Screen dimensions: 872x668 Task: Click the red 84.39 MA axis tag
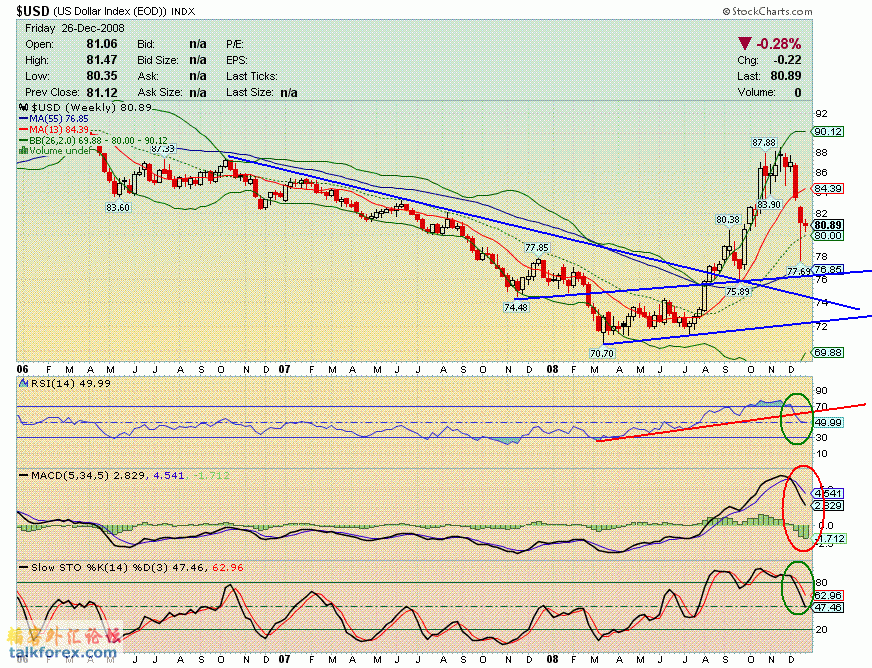tap(828, 189)
